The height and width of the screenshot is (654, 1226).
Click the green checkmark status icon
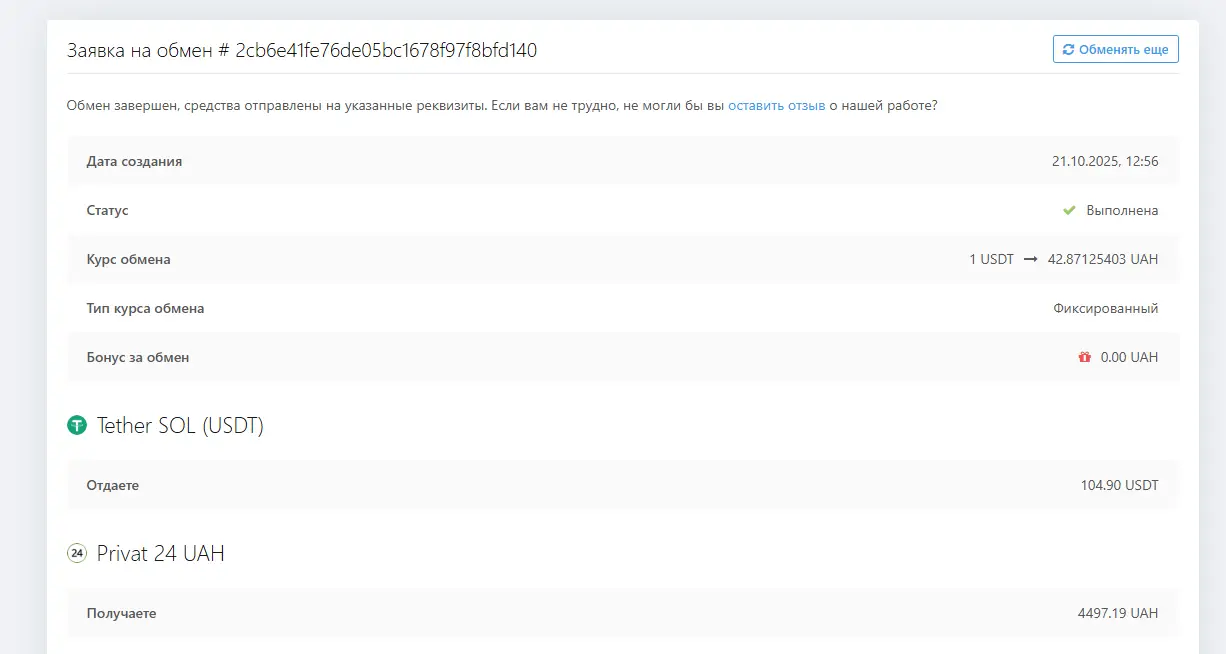(1069, 211)
